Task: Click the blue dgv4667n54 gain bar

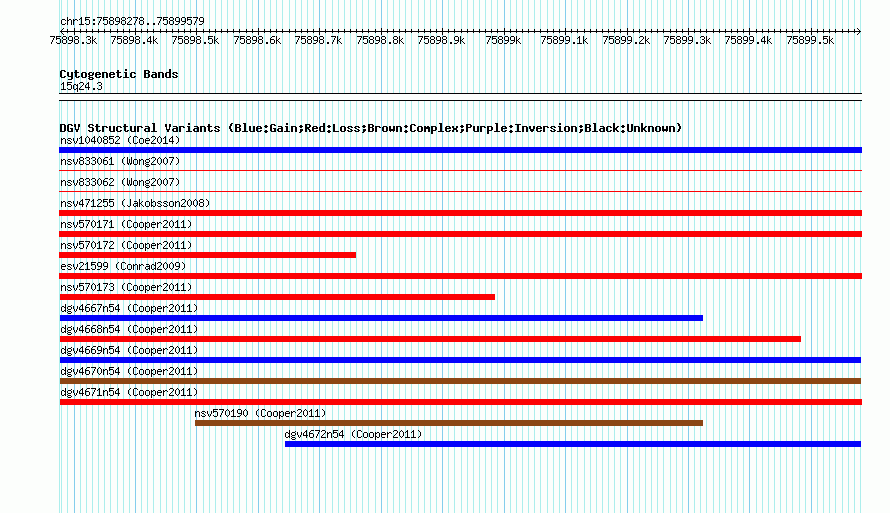Action: point(381,318)
